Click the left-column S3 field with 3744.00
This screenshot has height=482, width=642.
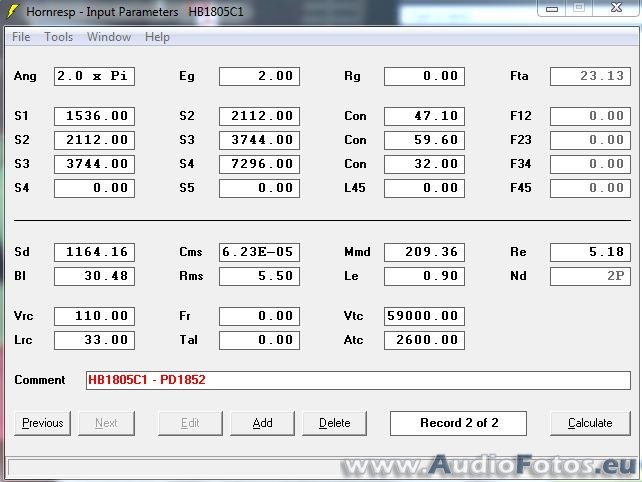94,164
